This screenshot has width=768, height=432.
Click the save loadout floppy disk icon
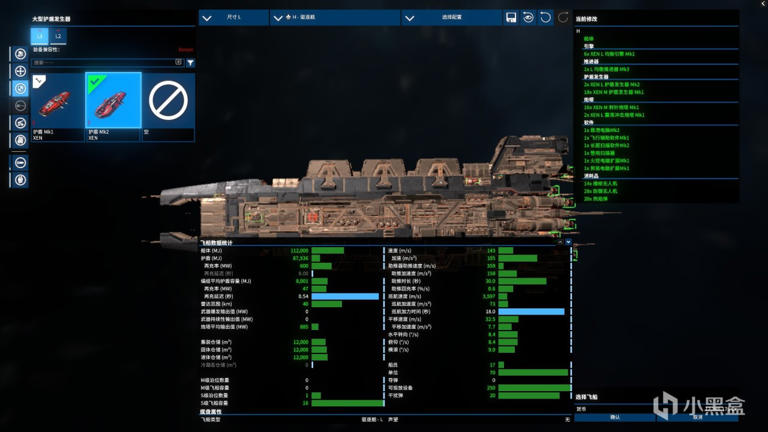click(511, 18)
